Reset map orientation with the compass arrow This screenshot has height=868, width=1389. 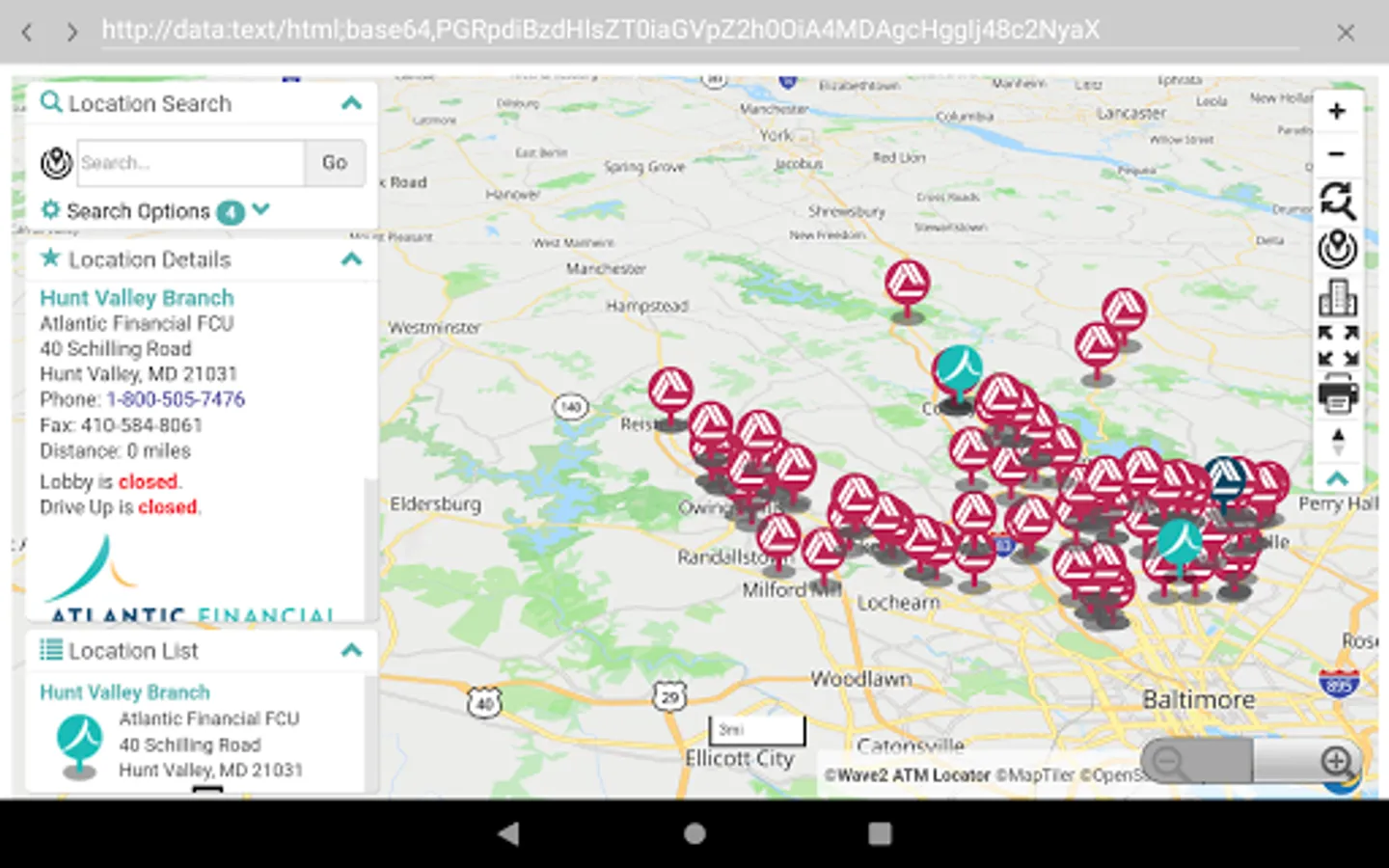(x=1338, y=443)
